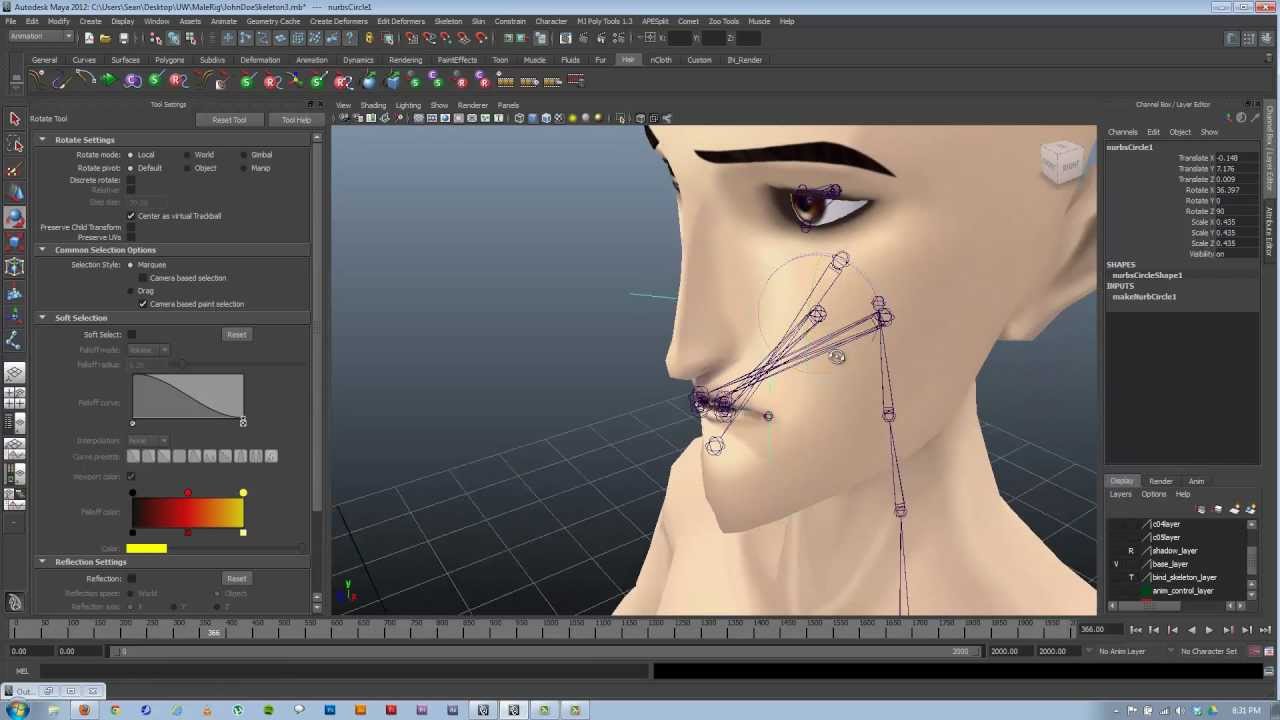The height and width of the screenshot is (720, 1280).
Task: Toggle Camera based paint selection checkbox
Action: click(143, 304)
